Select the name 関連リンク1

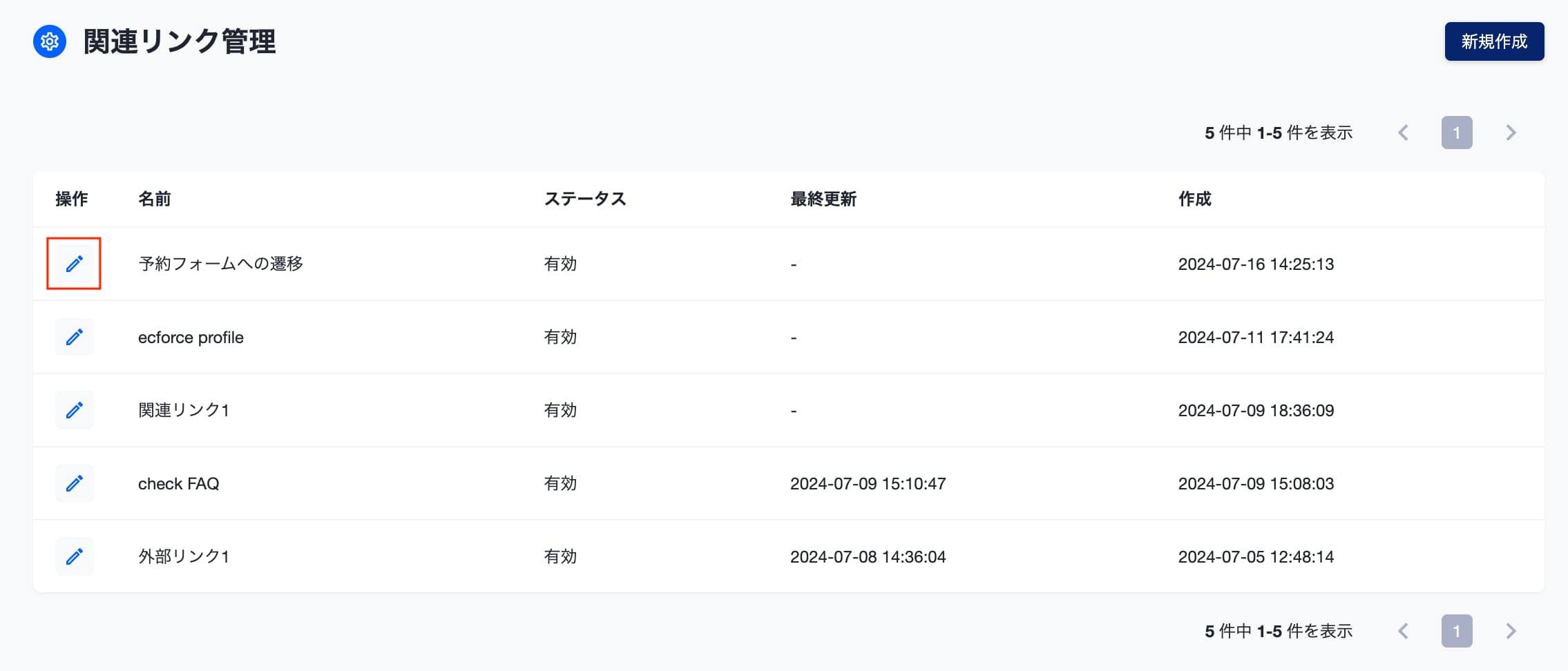(184, 410)
